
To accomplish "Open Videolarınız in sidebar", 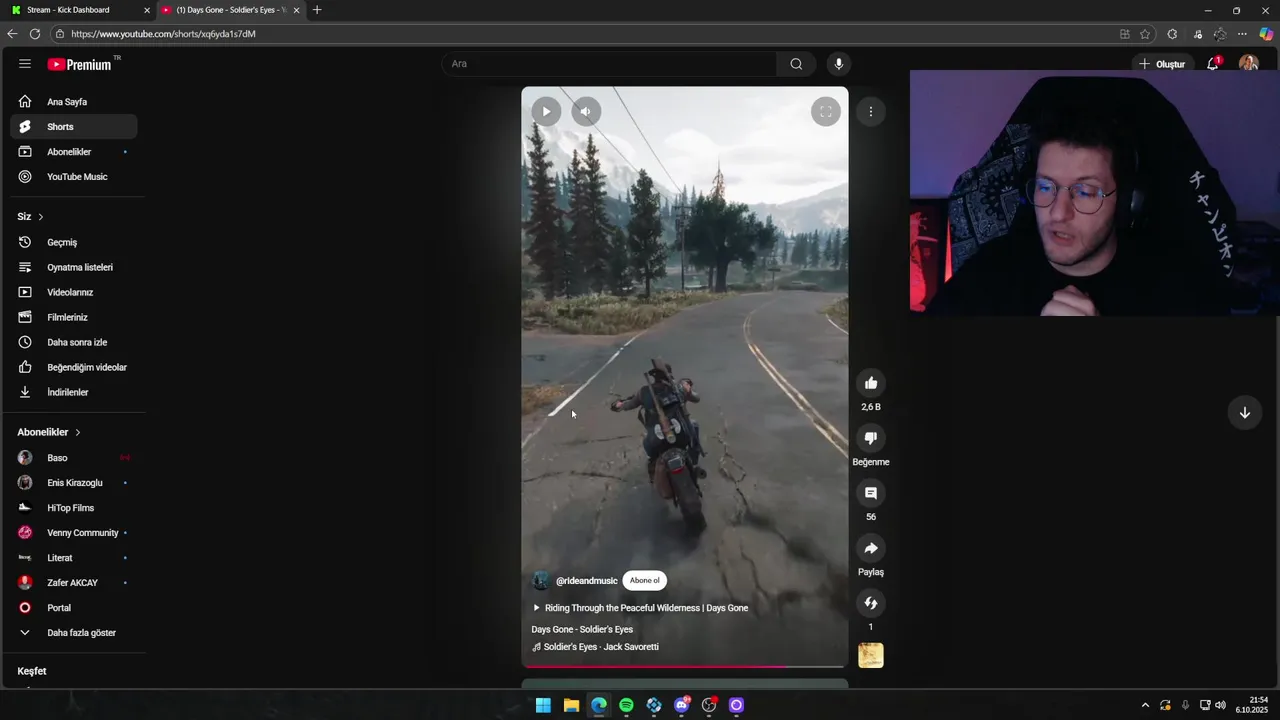I will point(74,292).
